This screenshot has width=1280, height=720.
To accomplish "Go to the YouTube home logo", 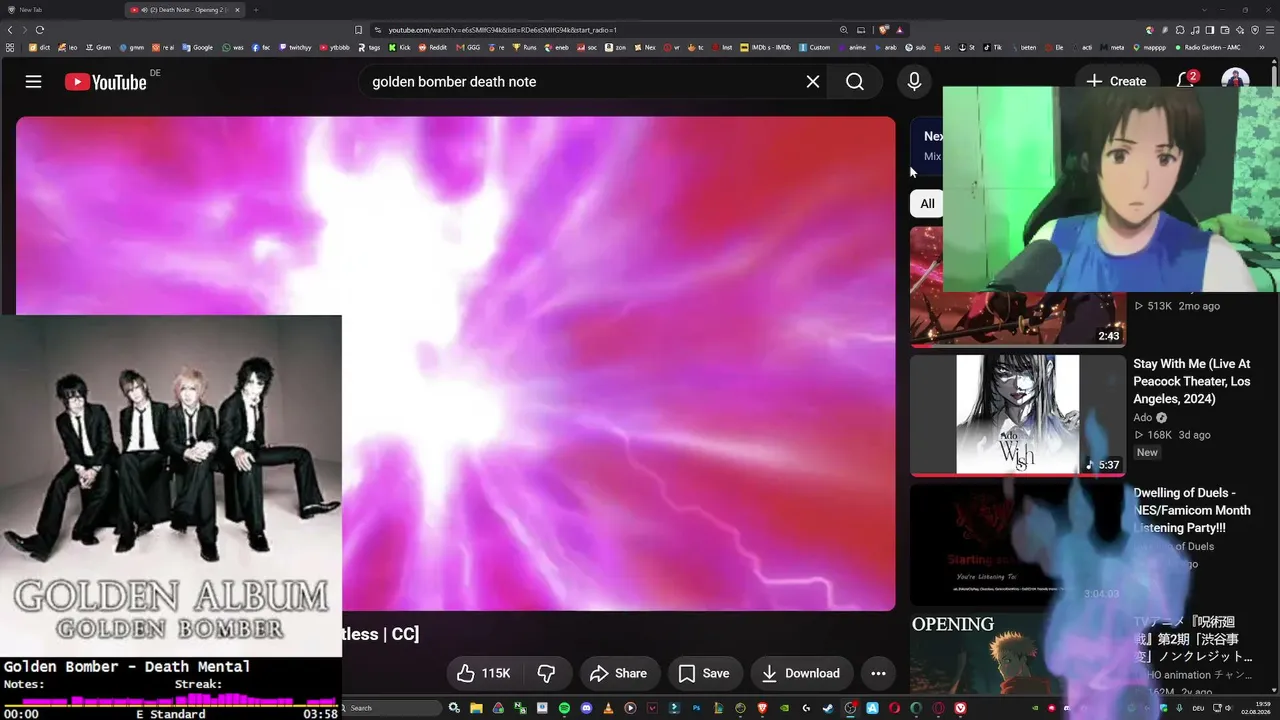I will 106,82.
